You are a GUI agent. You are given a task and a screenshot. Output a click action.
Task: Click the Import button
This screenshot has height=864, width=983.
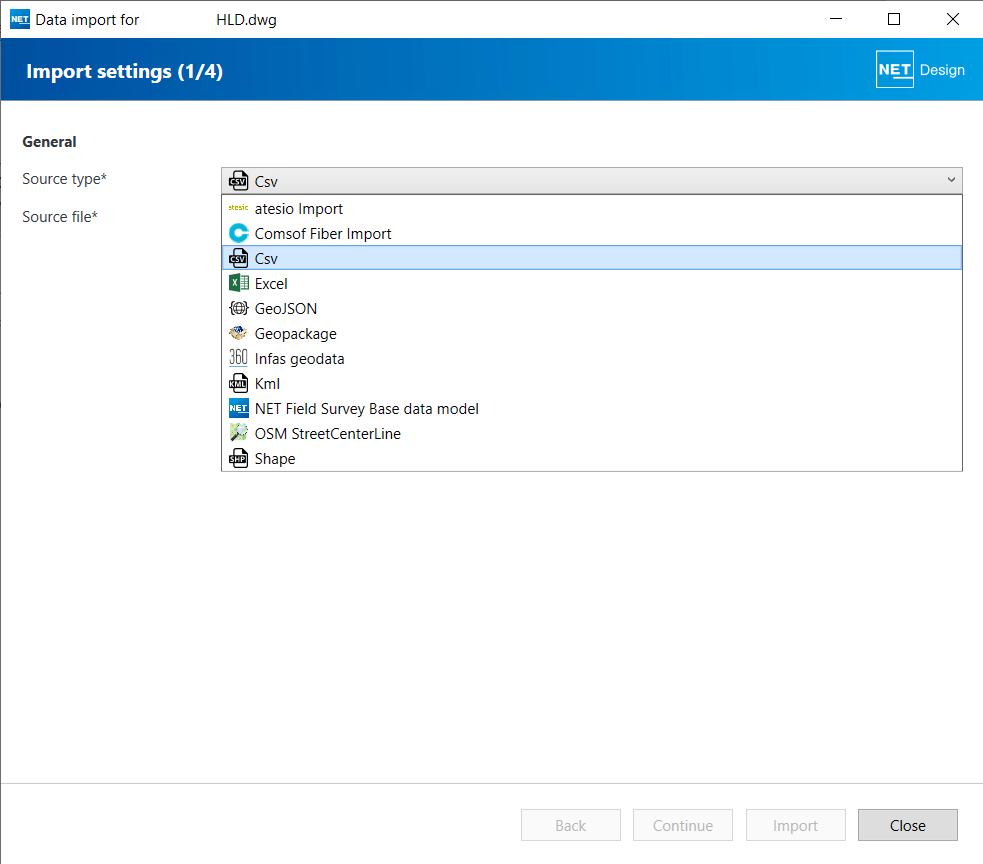795,825
